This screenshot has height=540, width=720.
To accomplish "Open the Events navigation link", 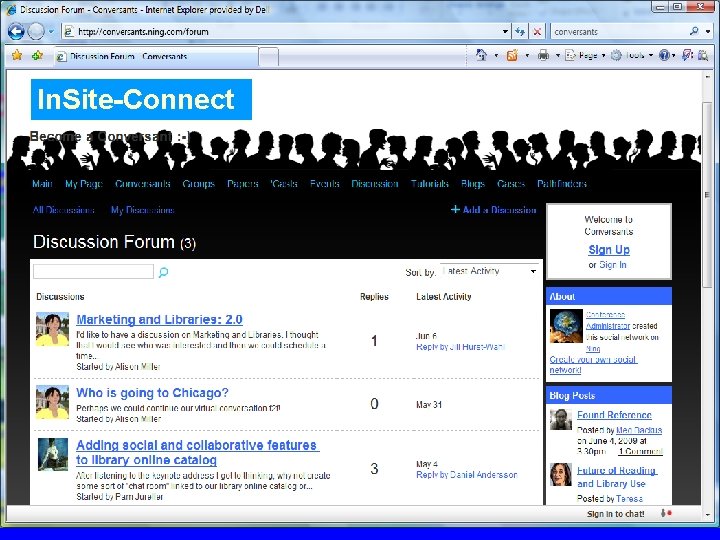I will [x=325, y=184].
